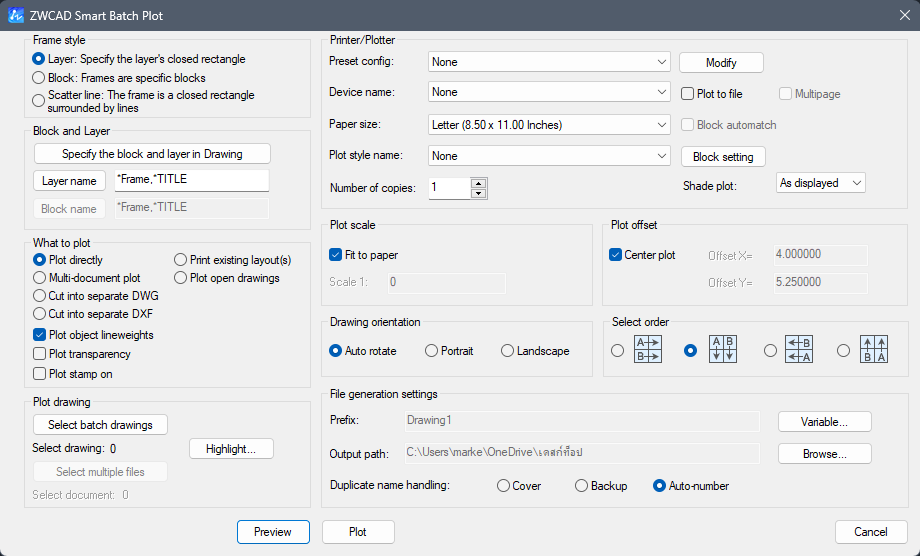
Task: Select Portrait orientation
Action: coord(431,351)
